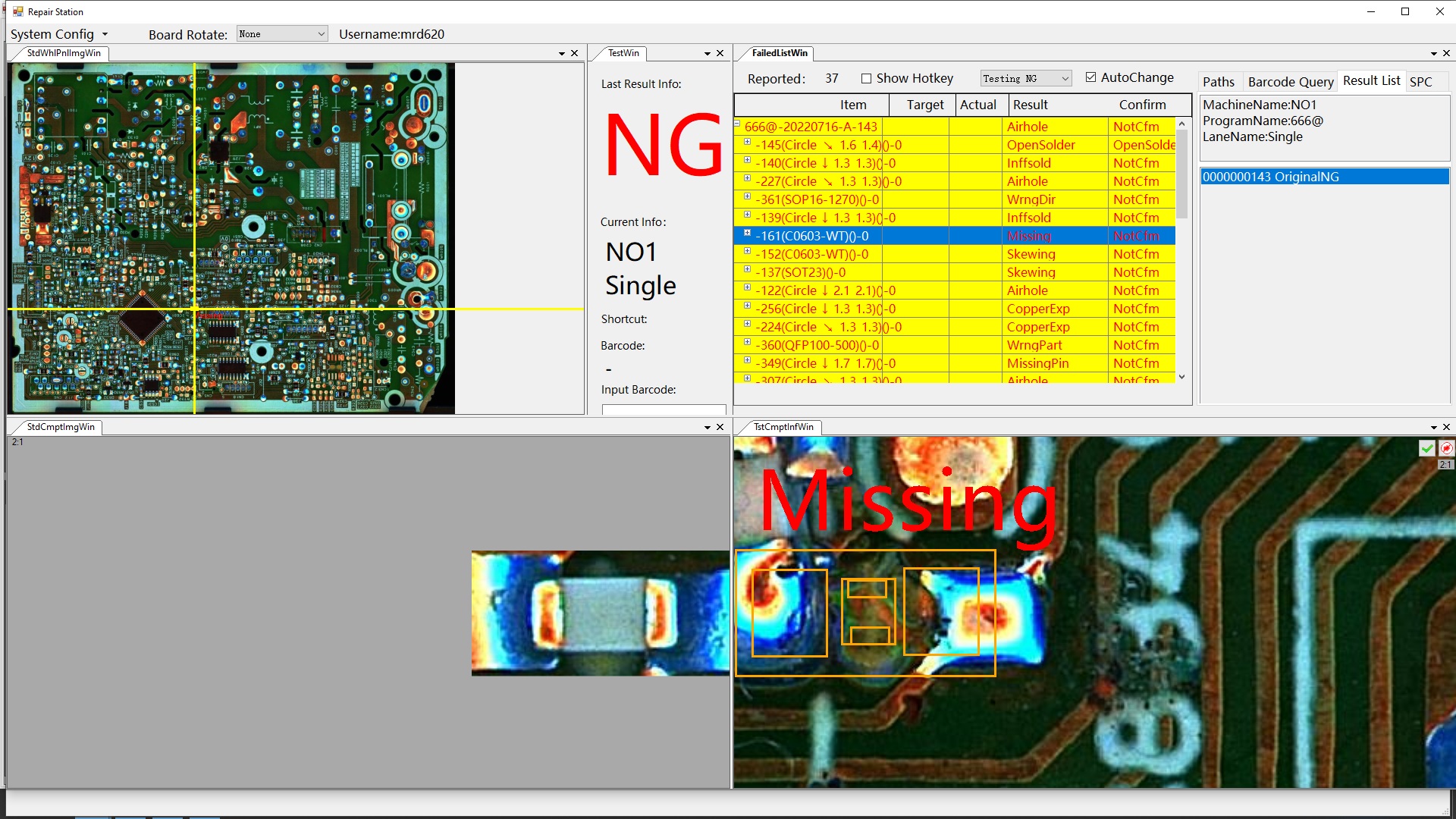Open the FailedListWin panel options arrow
This screenshot has height=819, width=1456.
point(1433,53)
